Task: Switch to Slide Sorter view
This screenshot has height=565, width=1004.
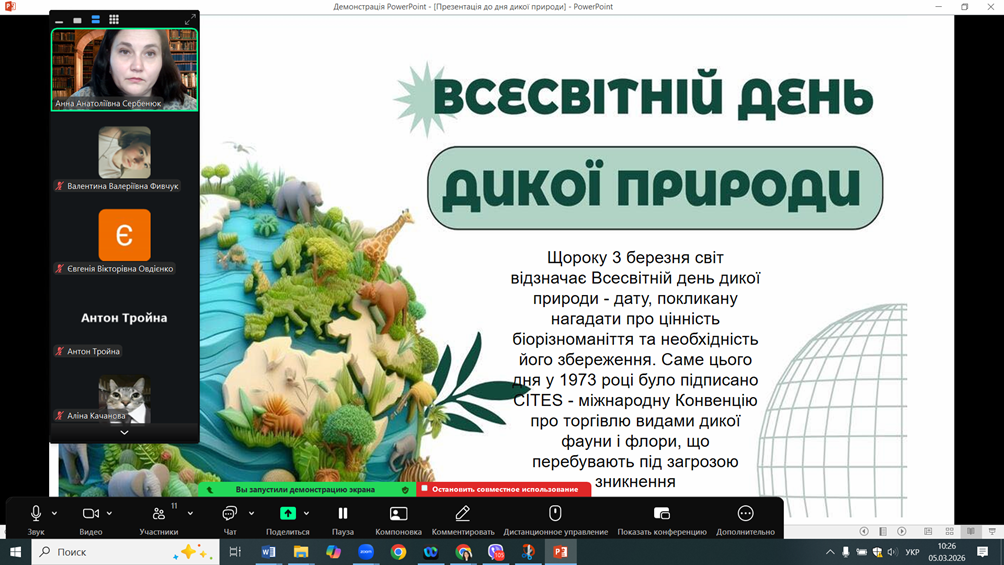Action: (x=950, y=532)
